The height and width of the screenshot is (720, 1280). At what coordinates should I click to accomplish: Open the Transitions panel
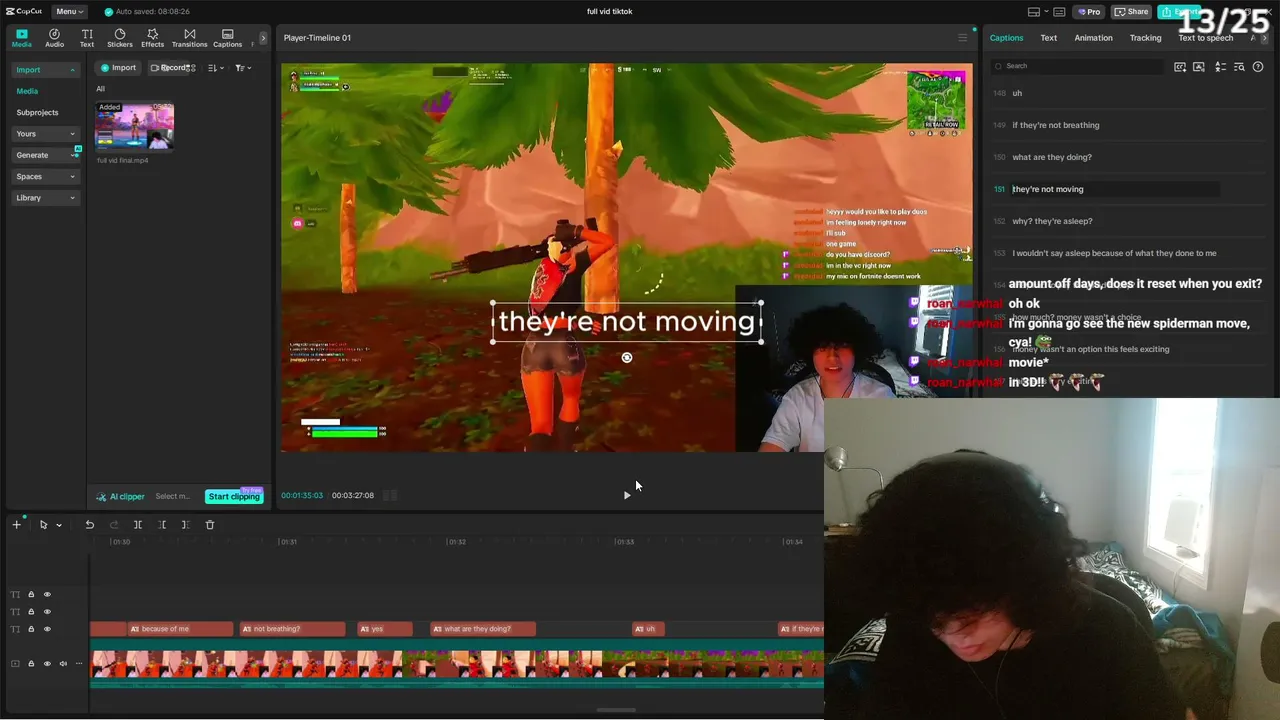[x=189, y=38]
